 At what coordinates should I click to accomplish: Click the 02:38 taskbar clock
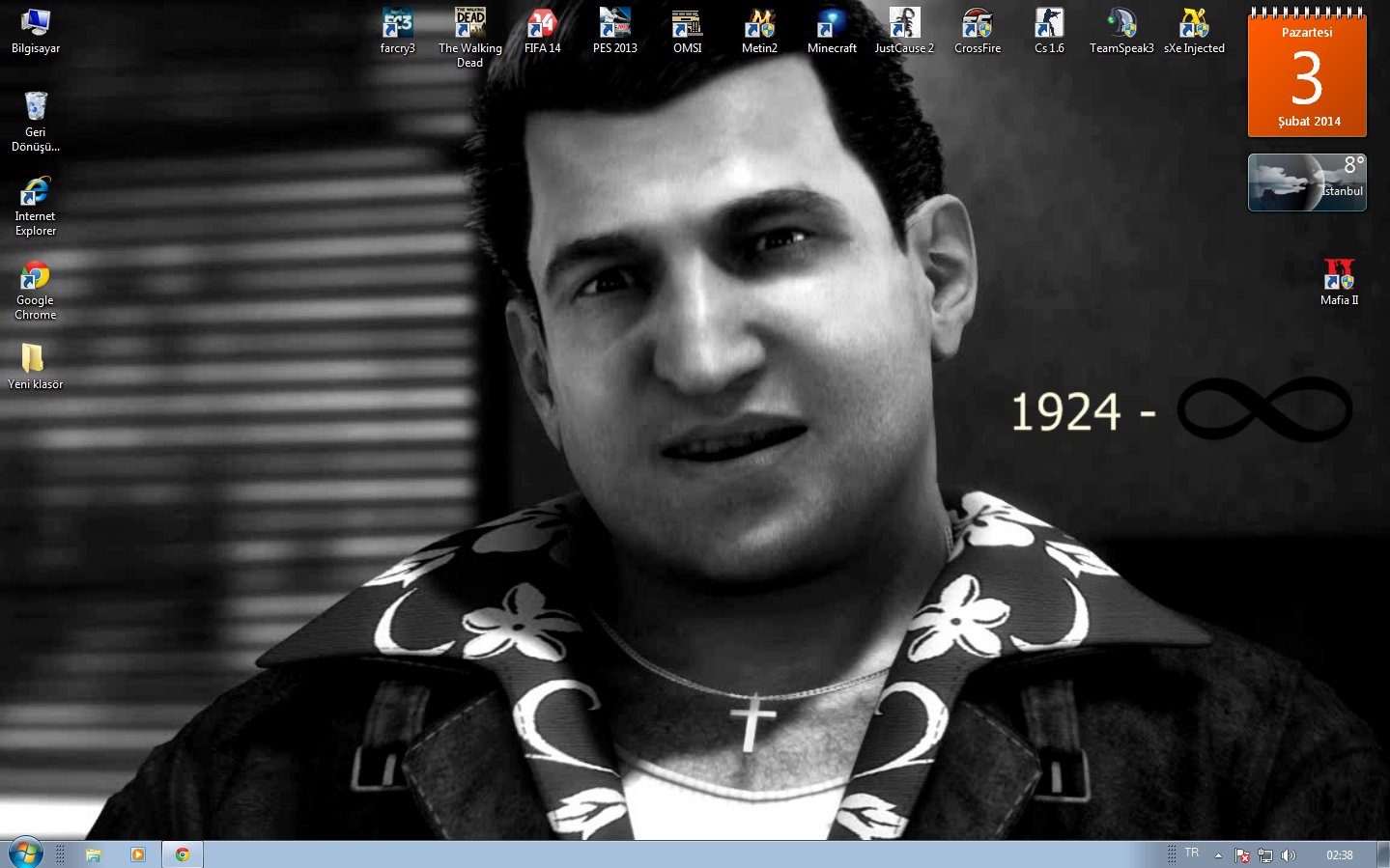tap(1340, 855)
